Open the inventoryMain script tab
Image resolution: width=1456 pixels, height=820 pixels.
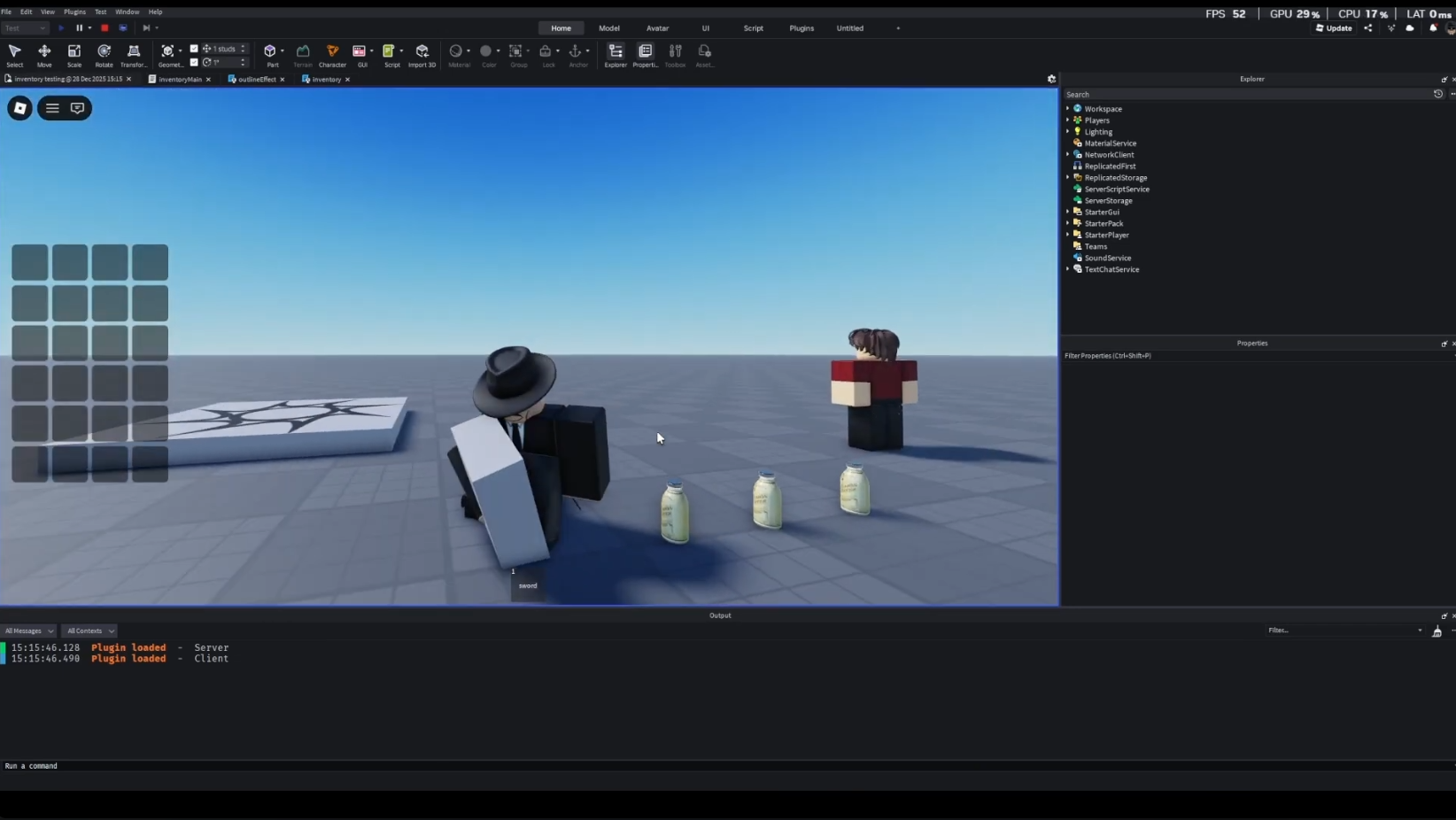click(180, 80)
